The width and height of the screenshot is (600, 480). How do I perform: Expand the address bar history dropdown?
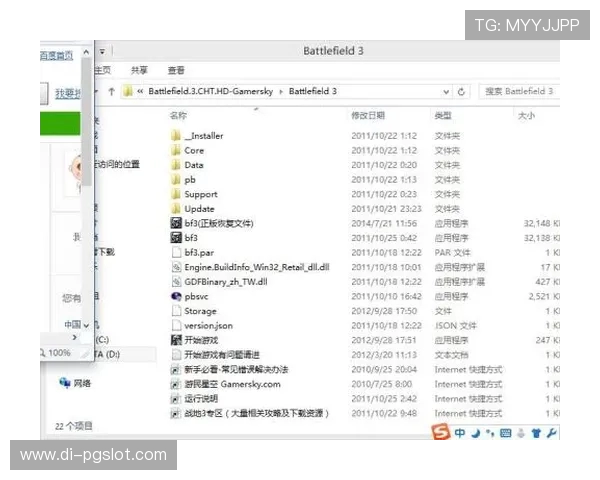446,91
